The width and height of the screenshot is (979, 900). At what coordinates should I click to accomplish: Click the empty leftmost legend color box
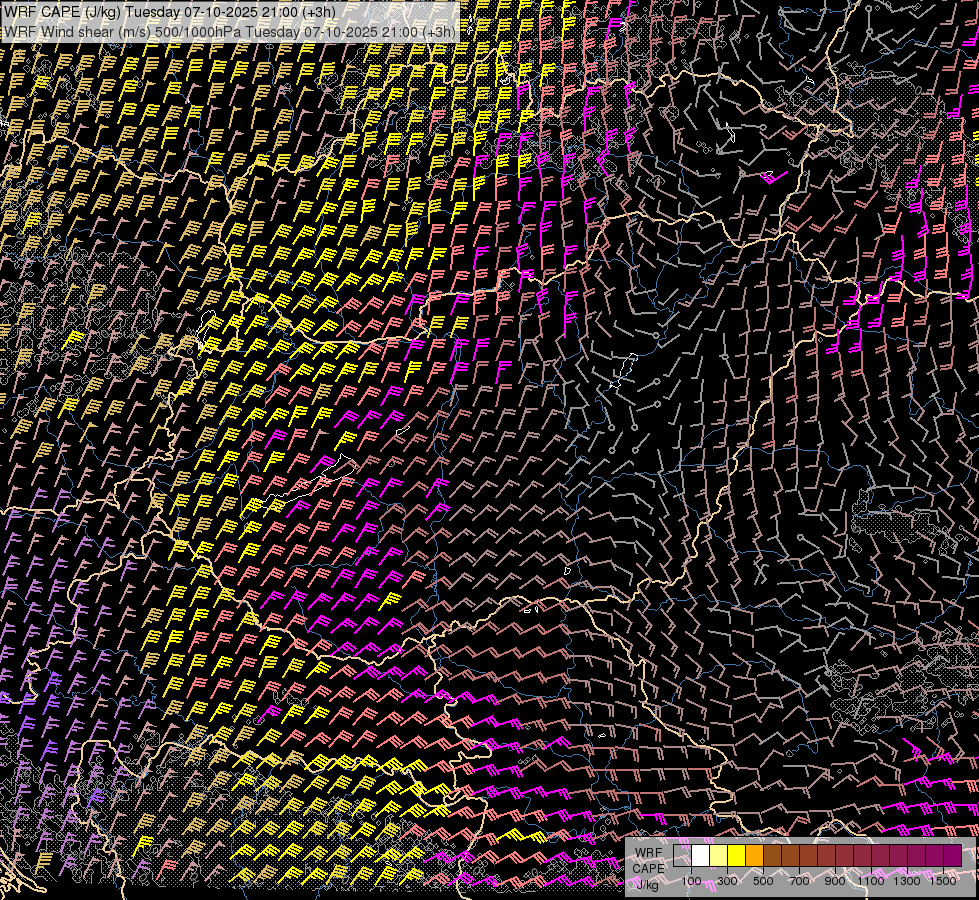(x=683, y=856)
